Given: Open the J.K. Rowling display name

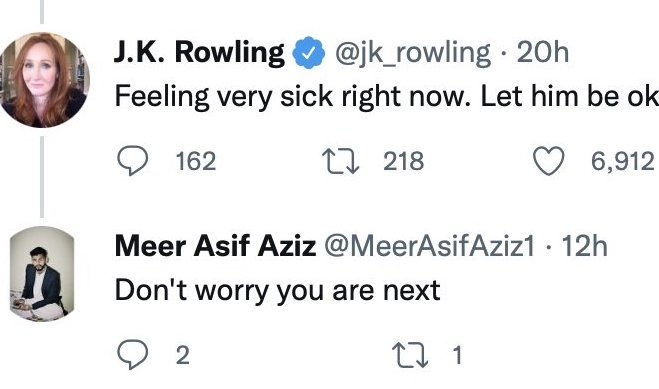Looking at the screenshot, I should coord(199,53).
